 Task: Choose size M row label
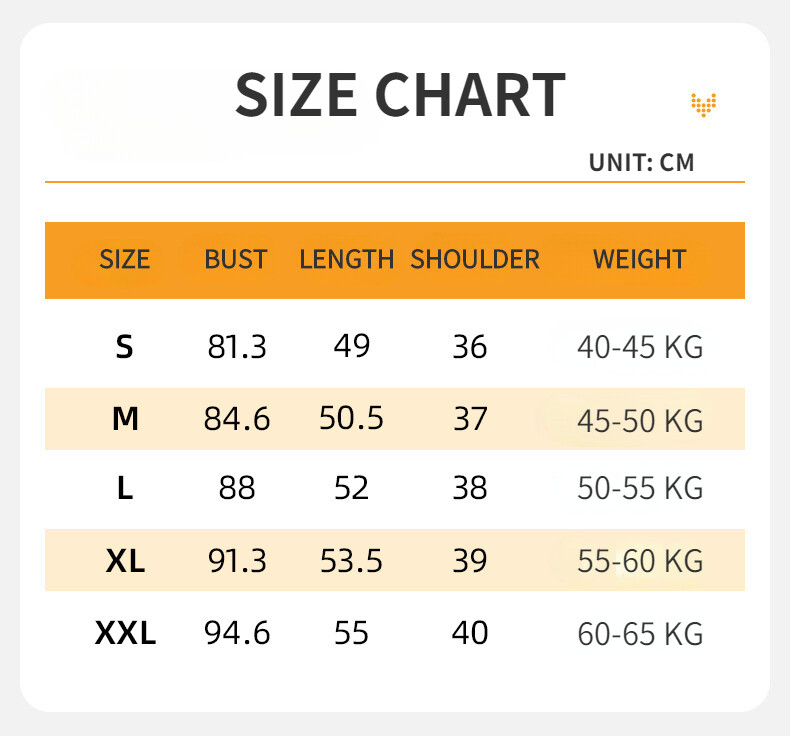(x=125, y=419)
